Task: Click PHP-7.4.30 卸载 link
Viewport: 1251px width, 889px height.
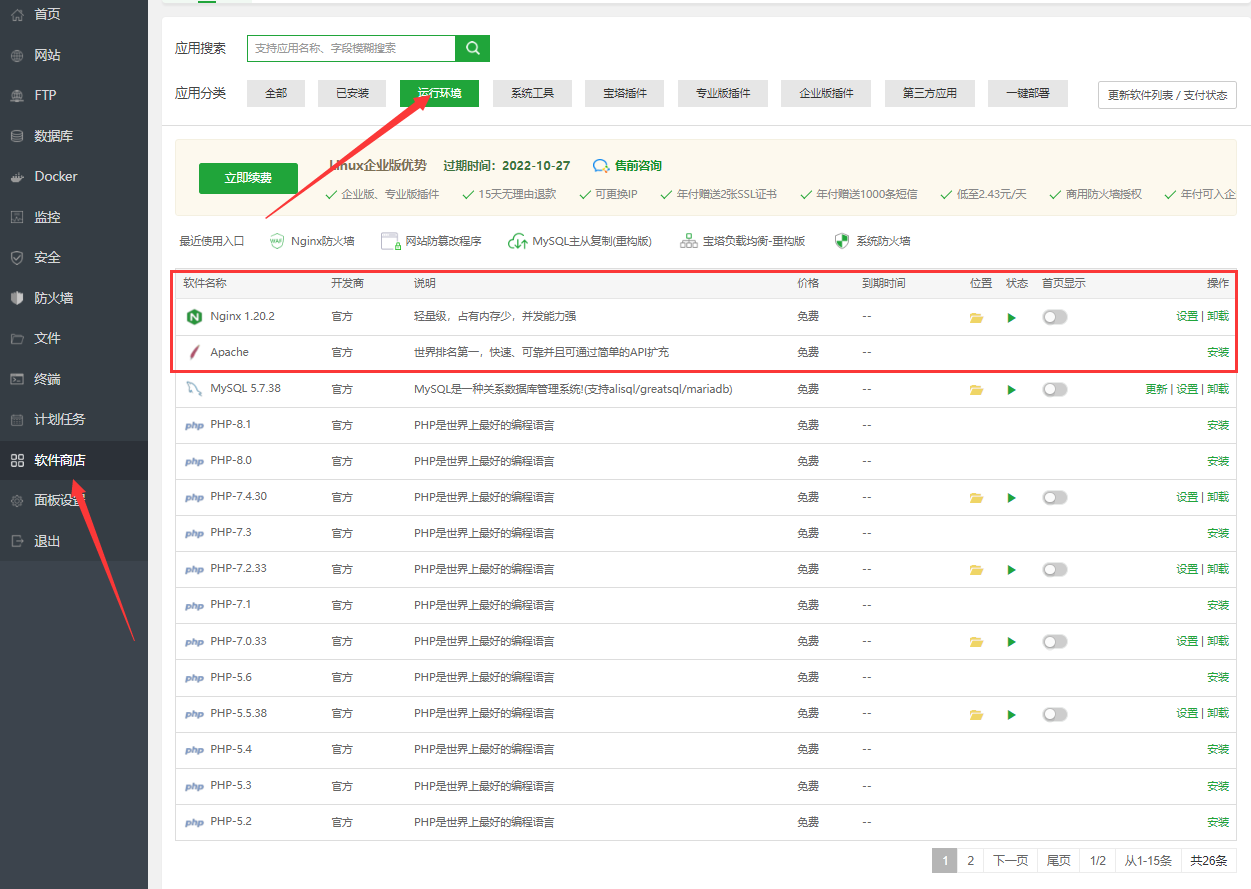Action: (x=1218, y=497)
